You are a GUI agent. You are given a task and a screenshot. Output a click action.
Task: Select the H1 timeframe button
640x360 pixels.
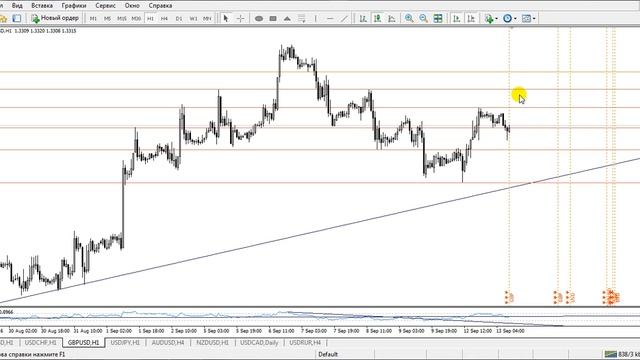pyautogui.click(x=150, y=18)
